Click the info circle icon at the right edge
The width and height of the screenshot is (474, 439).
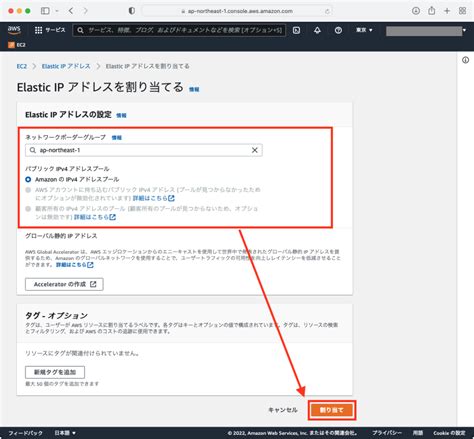(x=466, y=60)
